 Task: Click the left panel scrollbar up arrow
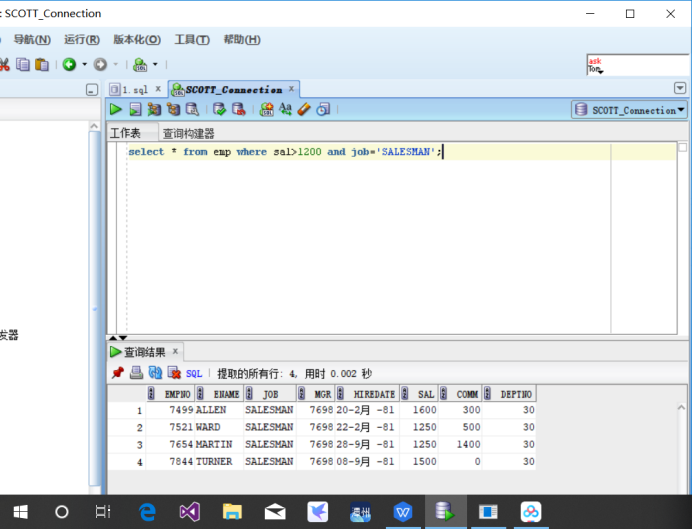click(x=94, y=126)
